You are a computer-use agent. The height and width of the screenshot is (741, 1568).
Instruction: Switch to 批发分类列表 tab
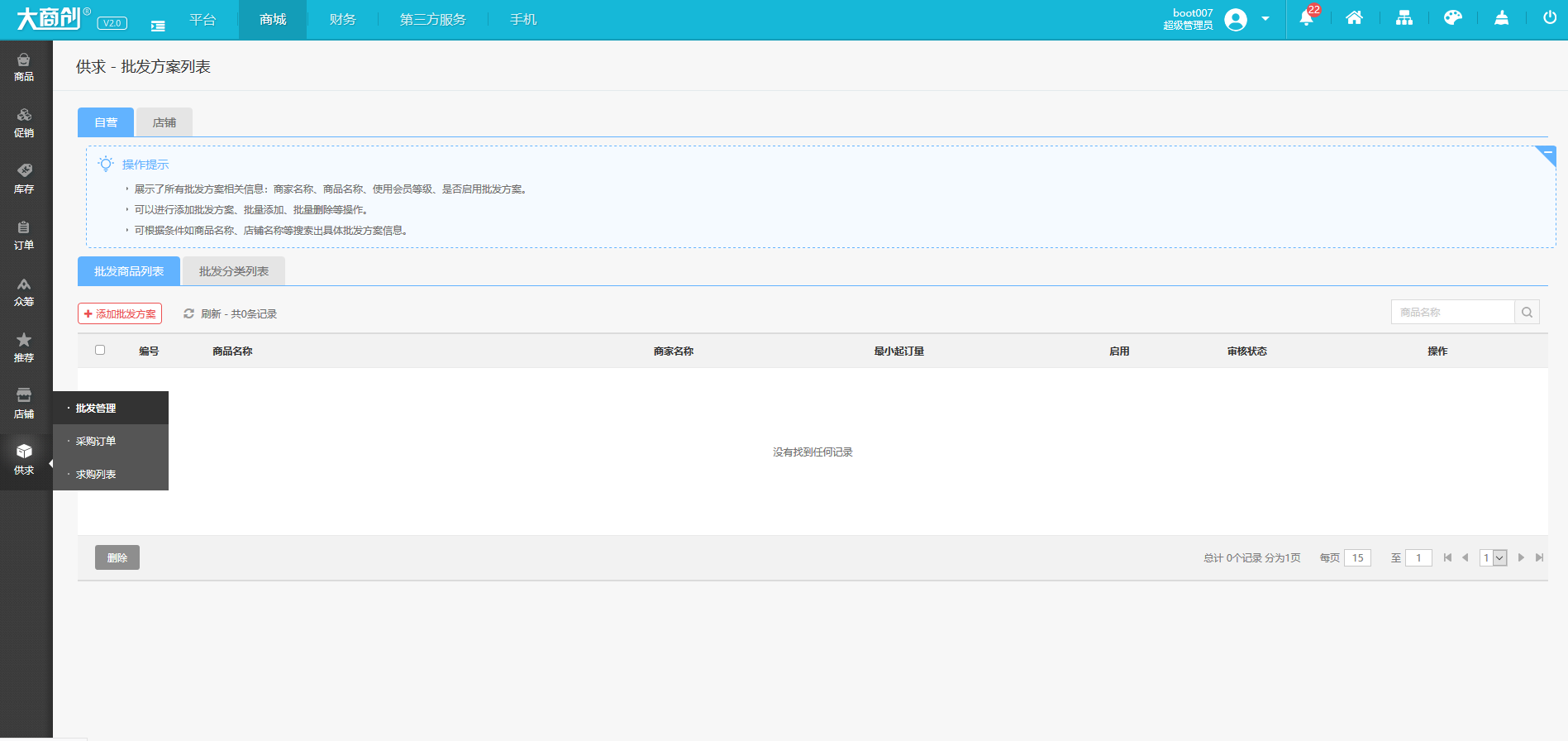click(233, 271)
